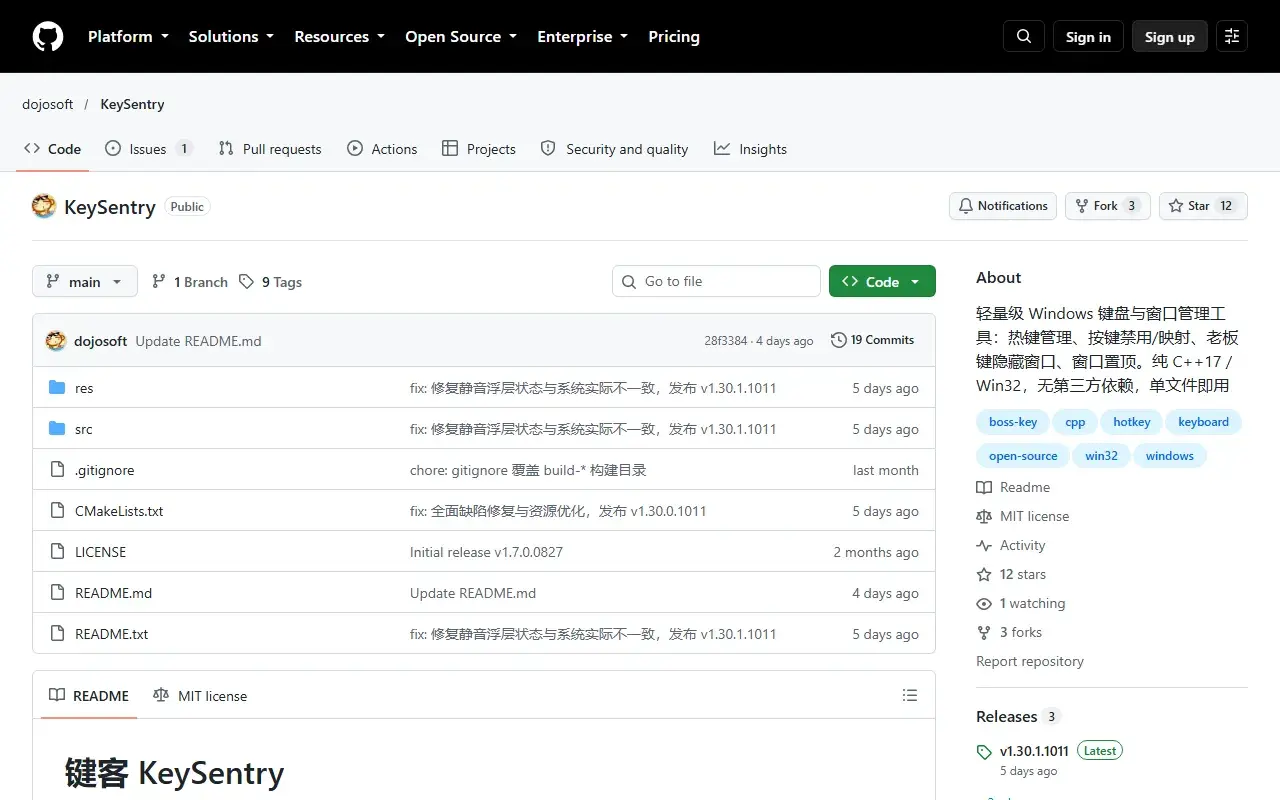Click the dojosoft owner link in breadcrumb

[x=48, y=104]
